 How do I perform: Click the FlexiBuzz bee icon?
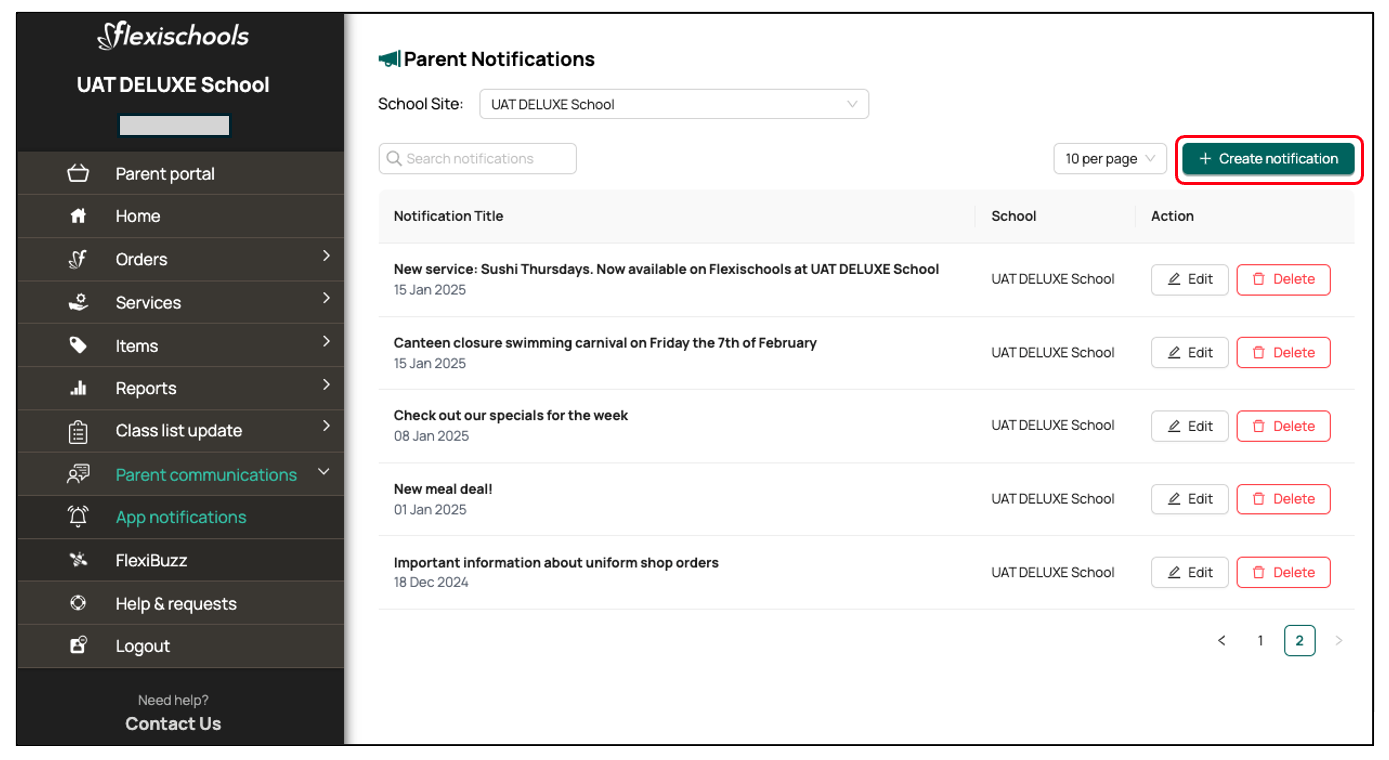point(78,560)
